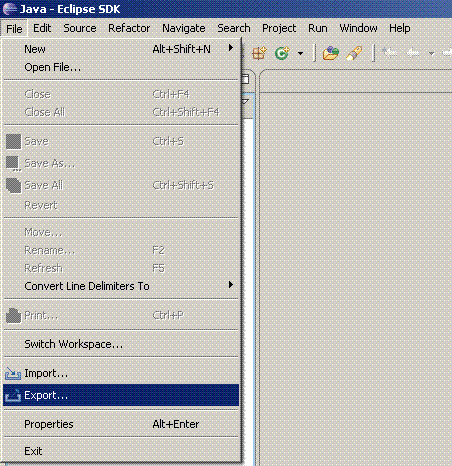Click the flashlight Search toolbar icon
Screen dimensions: 452x466
coord(354,53)
